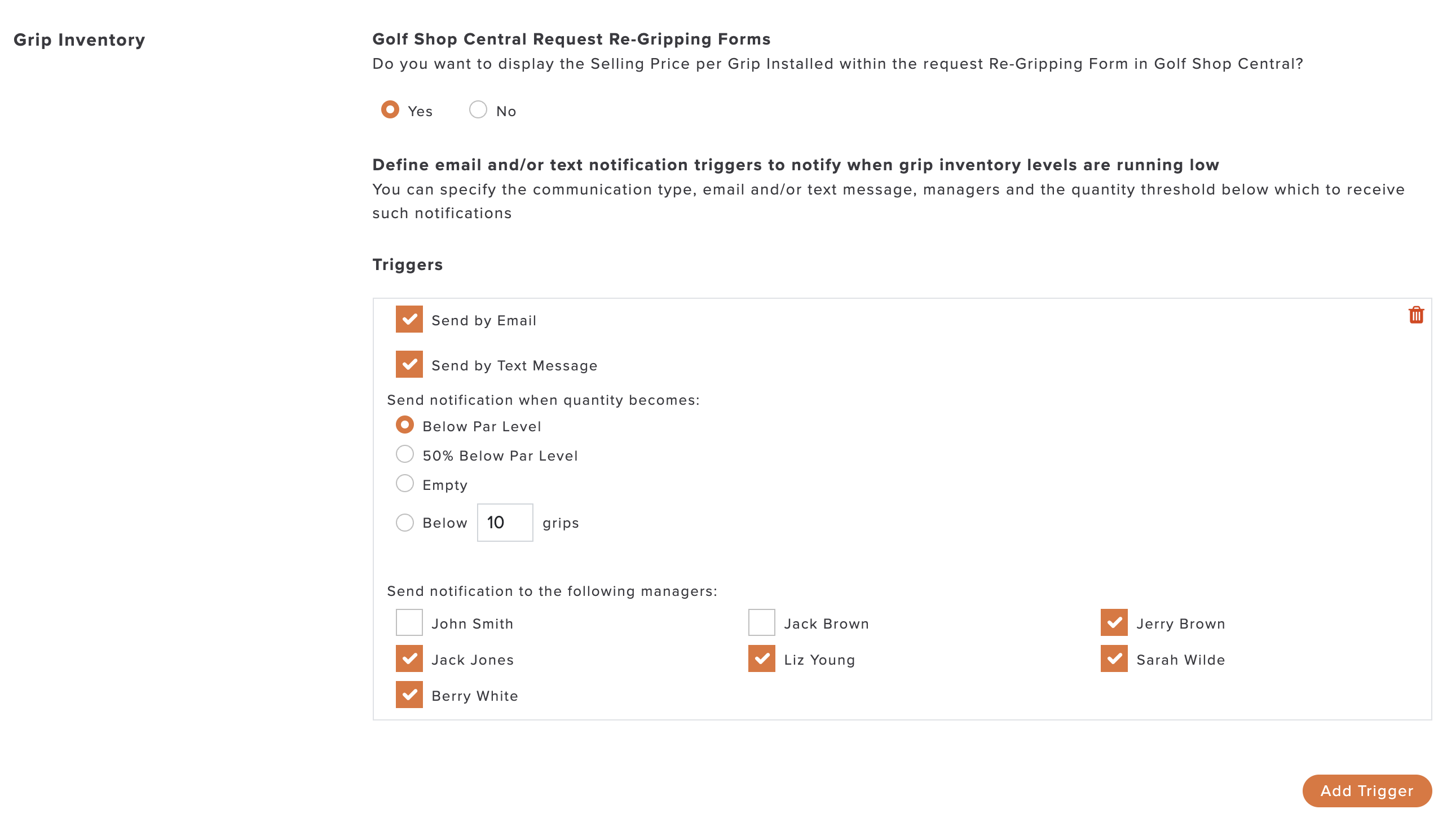Select the Empty quantity radio option
This screenshot has width=1447, height=840.
(405, 484)
